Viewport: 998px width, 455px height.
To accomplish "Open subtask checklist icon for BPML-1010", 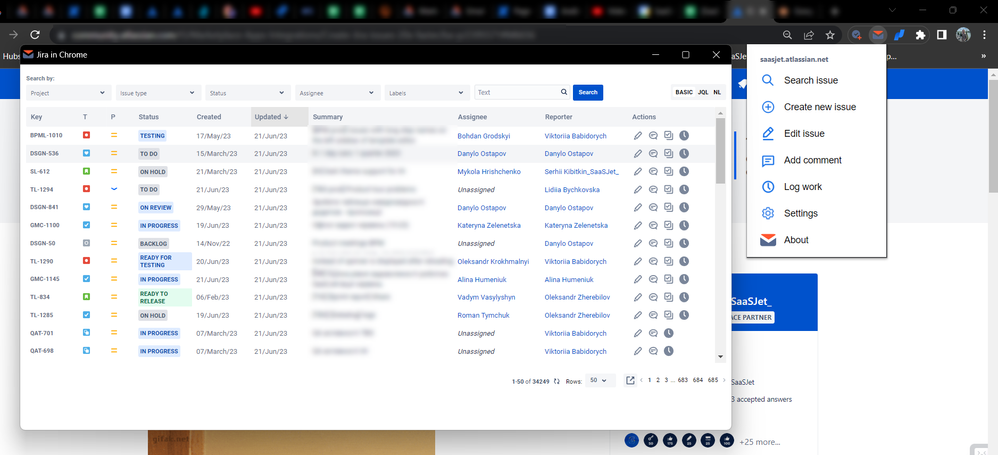I will tap(668, 136).
